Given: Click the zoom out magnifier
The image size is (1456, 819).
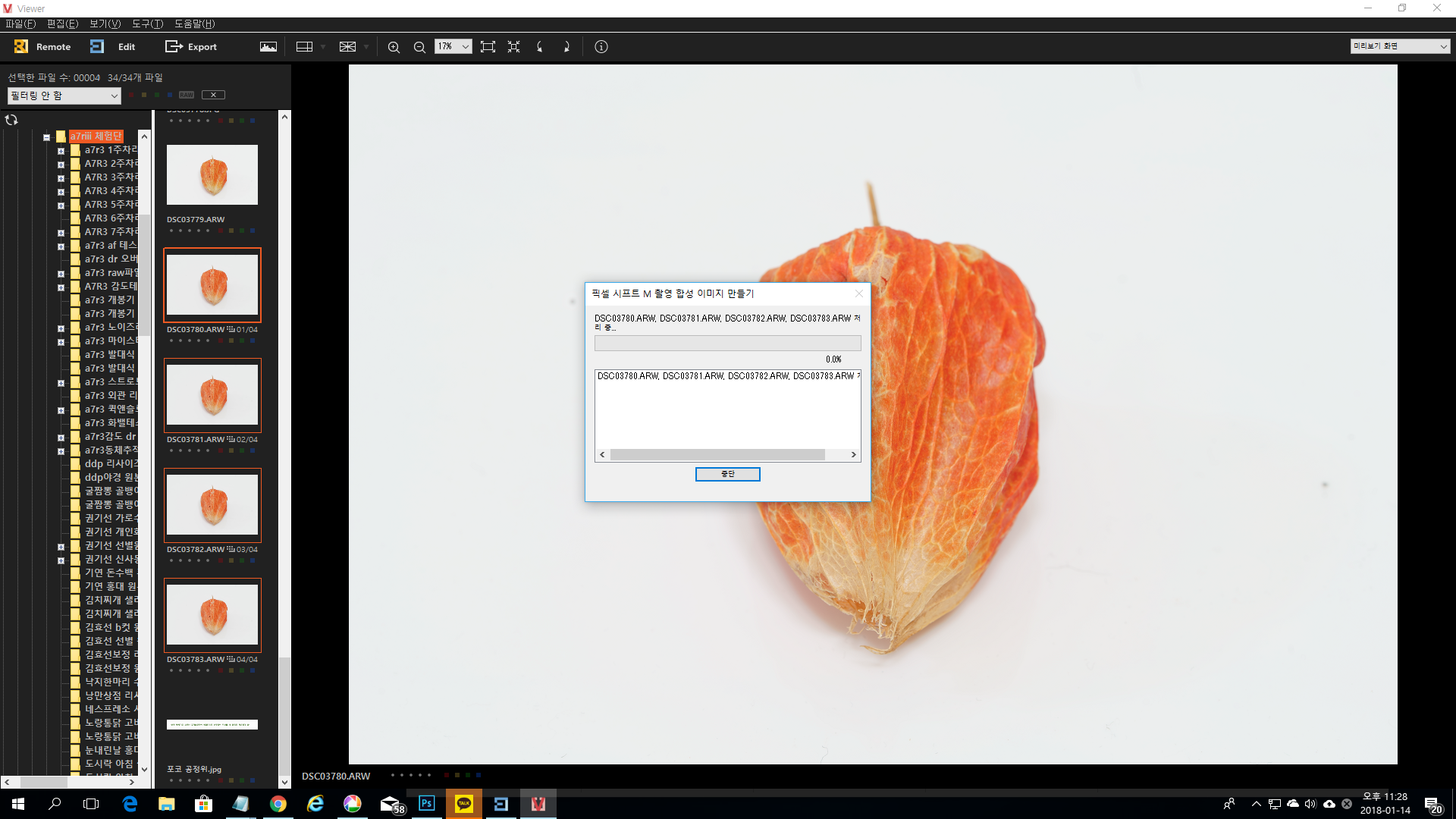Looking at the screenshot, I should click(419, 46).
